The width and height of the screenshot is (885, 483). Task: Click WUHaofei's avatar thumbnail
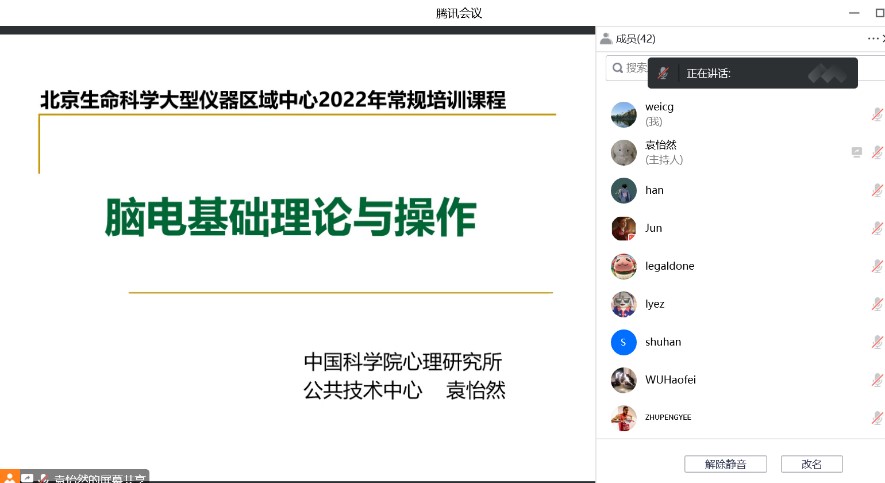tap(623, 380)
